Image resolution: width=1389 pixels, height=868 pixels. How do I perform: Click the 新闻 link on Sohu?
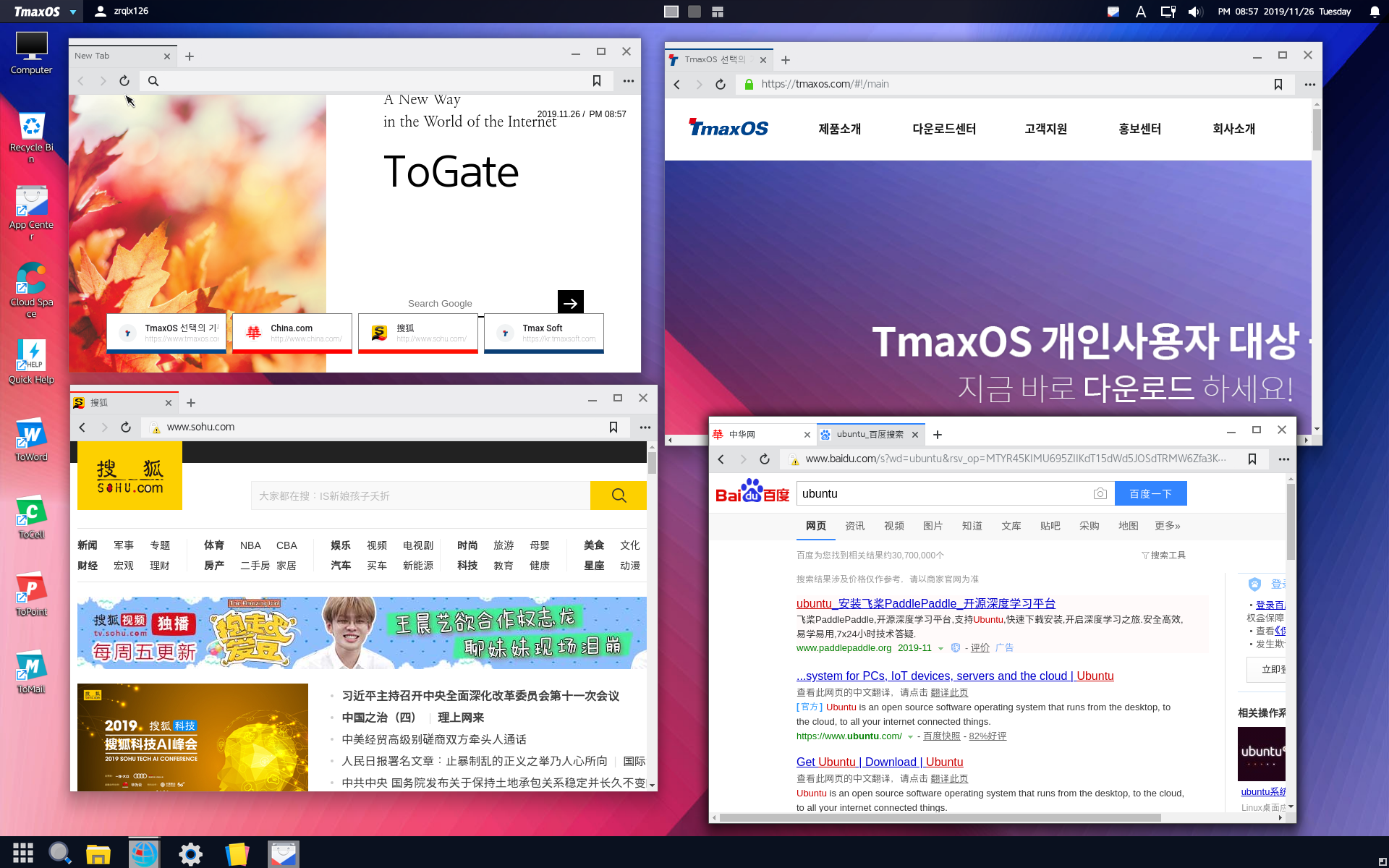(x=88, y=545)
